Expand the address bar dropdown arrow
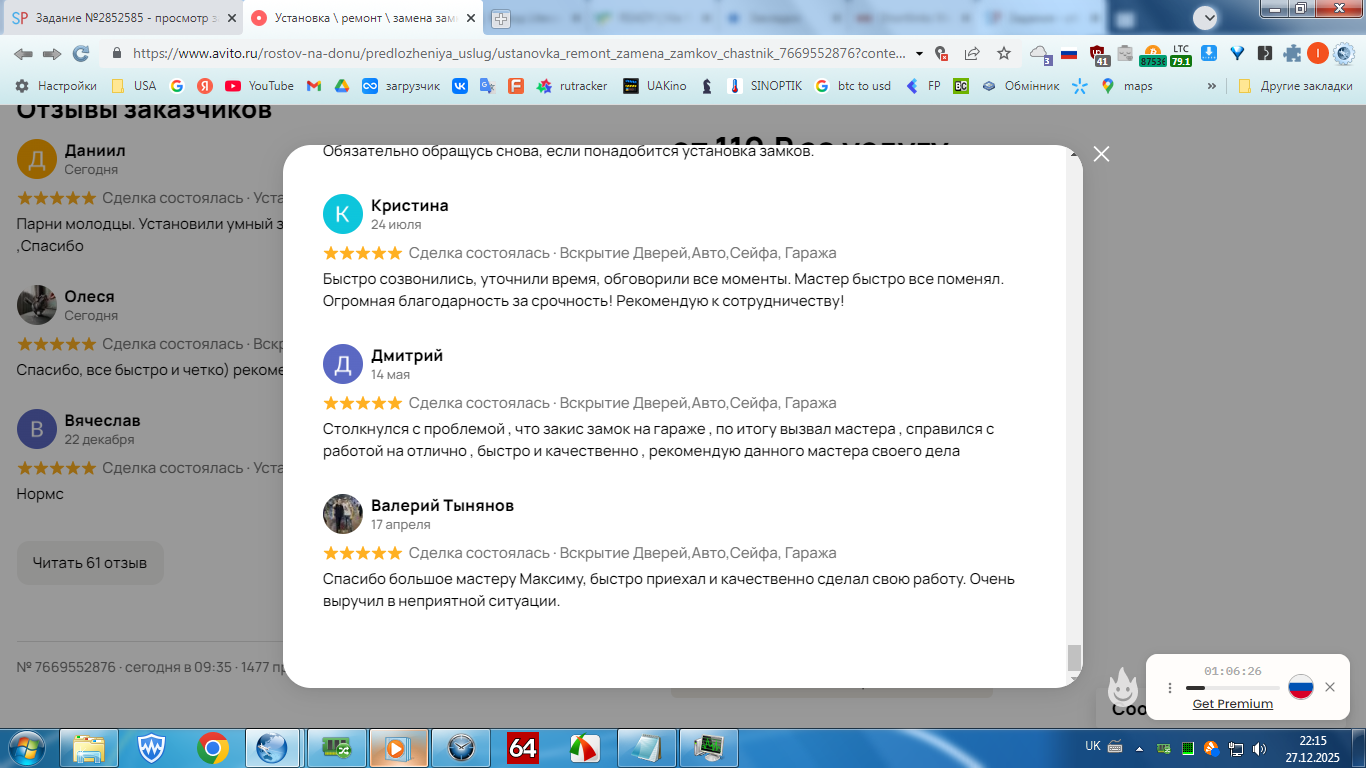The width and height of the screenshot is (1366, 768). [x=919, y=54]
